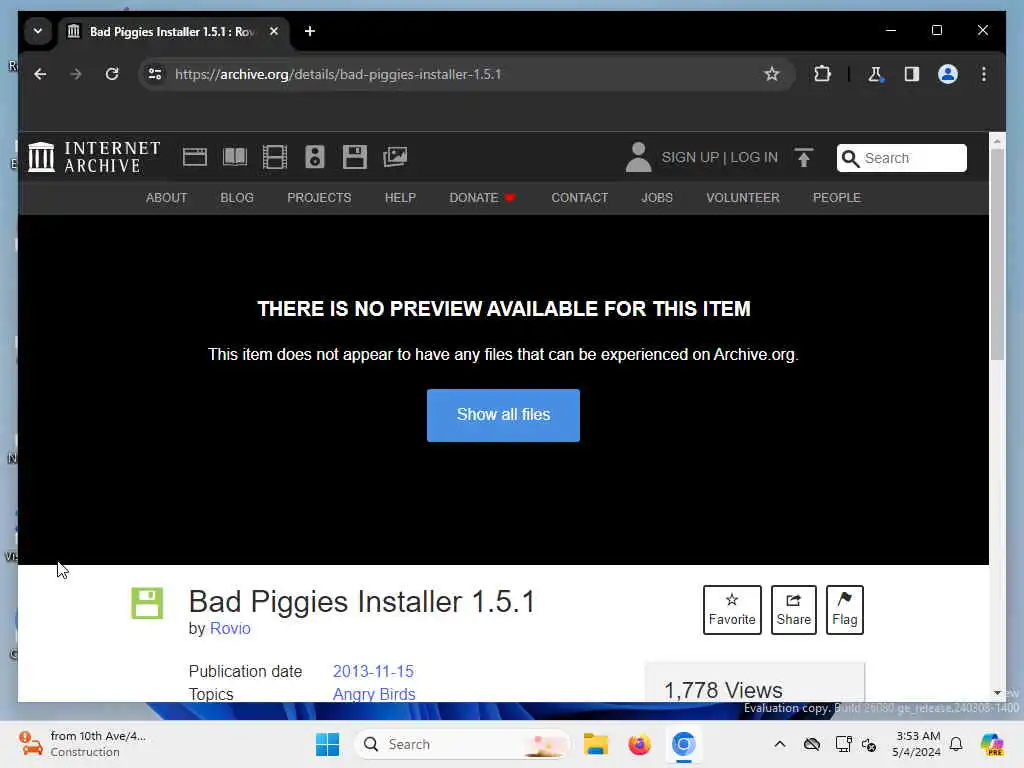1024x768 pixels.
Task: Close the Bad Piggies Installer tab
Action: click(x=274, y=31)
